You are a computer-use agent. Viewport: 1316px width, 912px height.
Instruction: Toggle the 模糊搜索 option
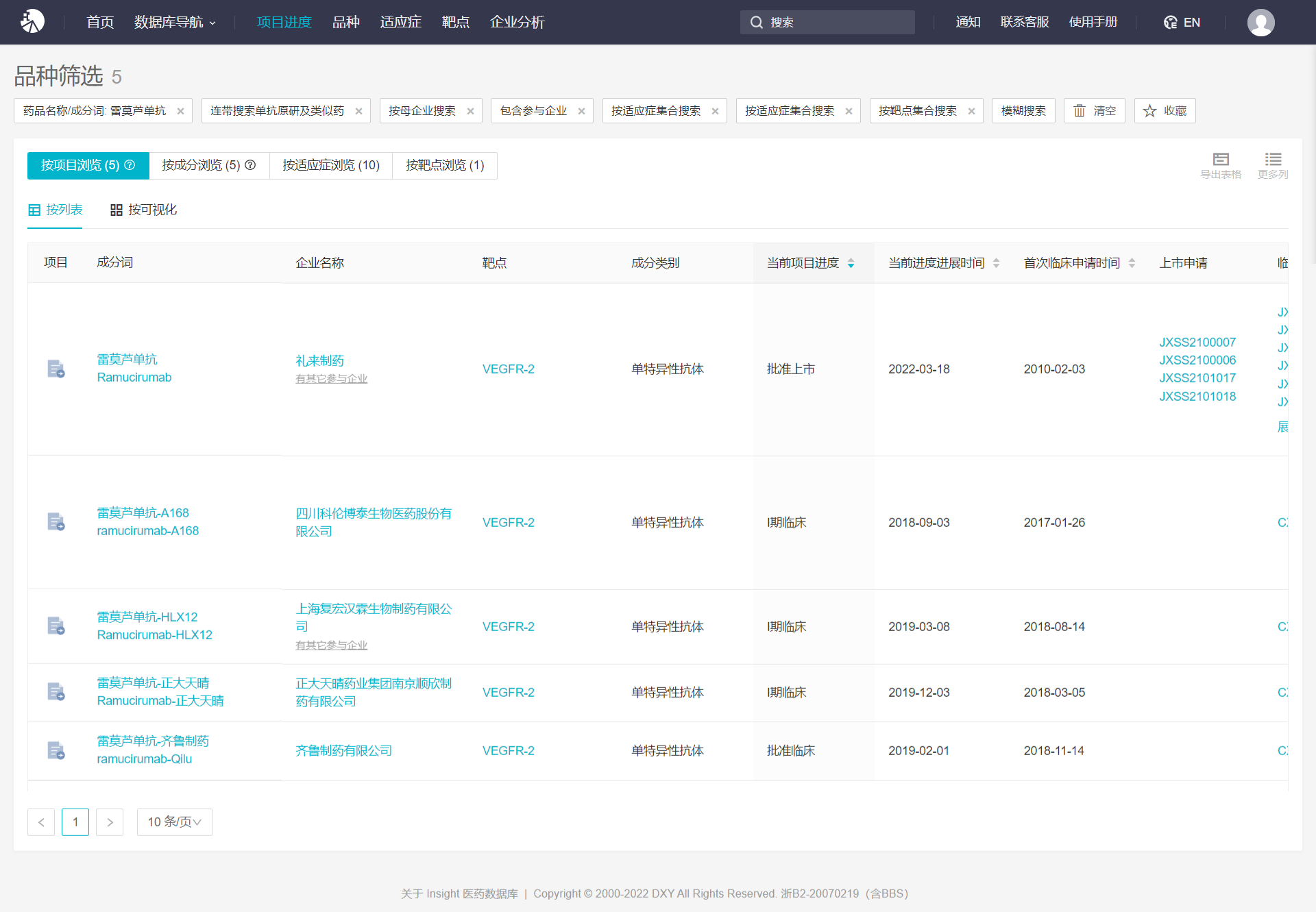pos(1023,111)
